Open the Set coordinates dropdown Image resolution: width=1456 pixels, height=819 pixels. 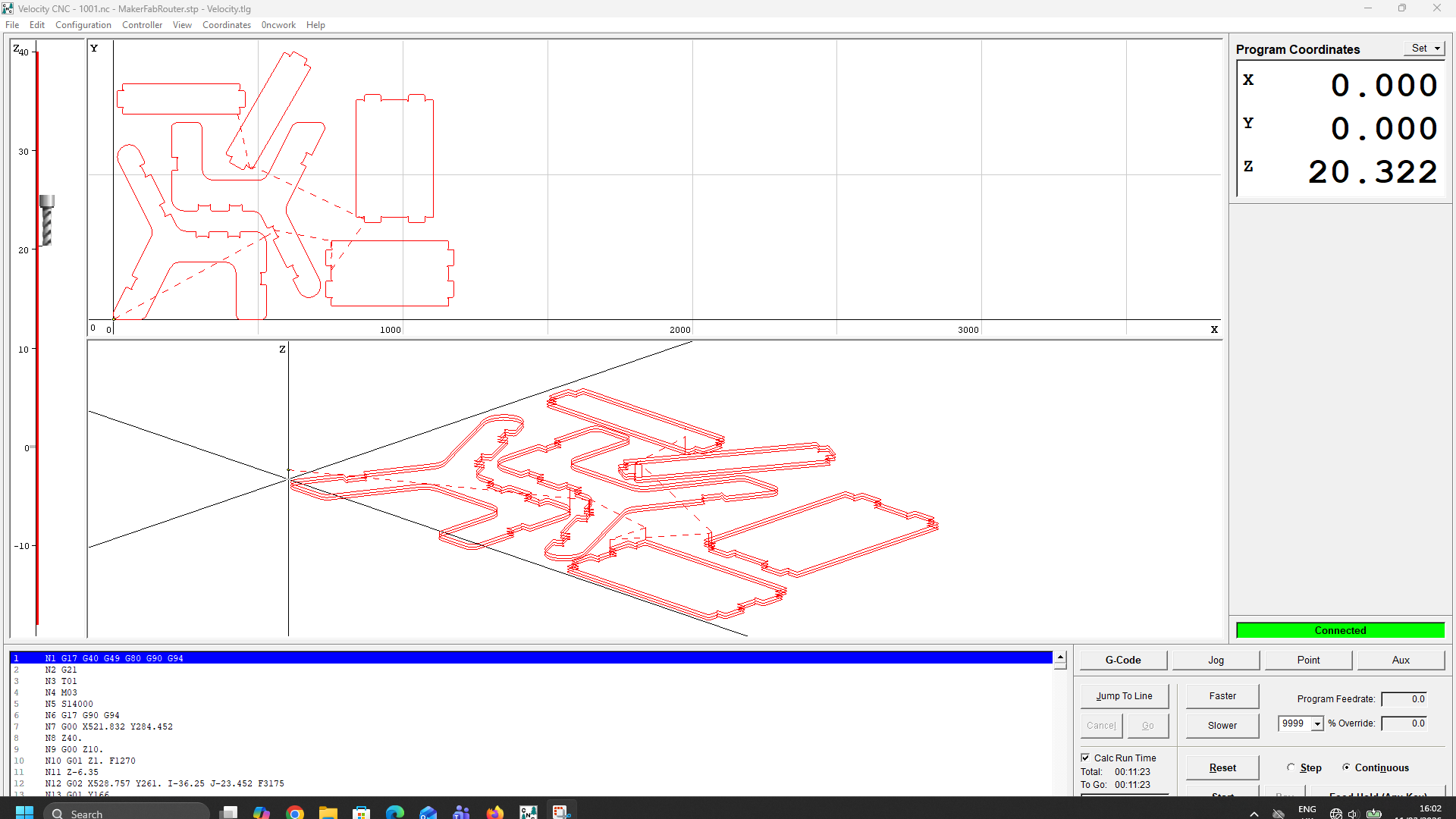point(1426,48)
